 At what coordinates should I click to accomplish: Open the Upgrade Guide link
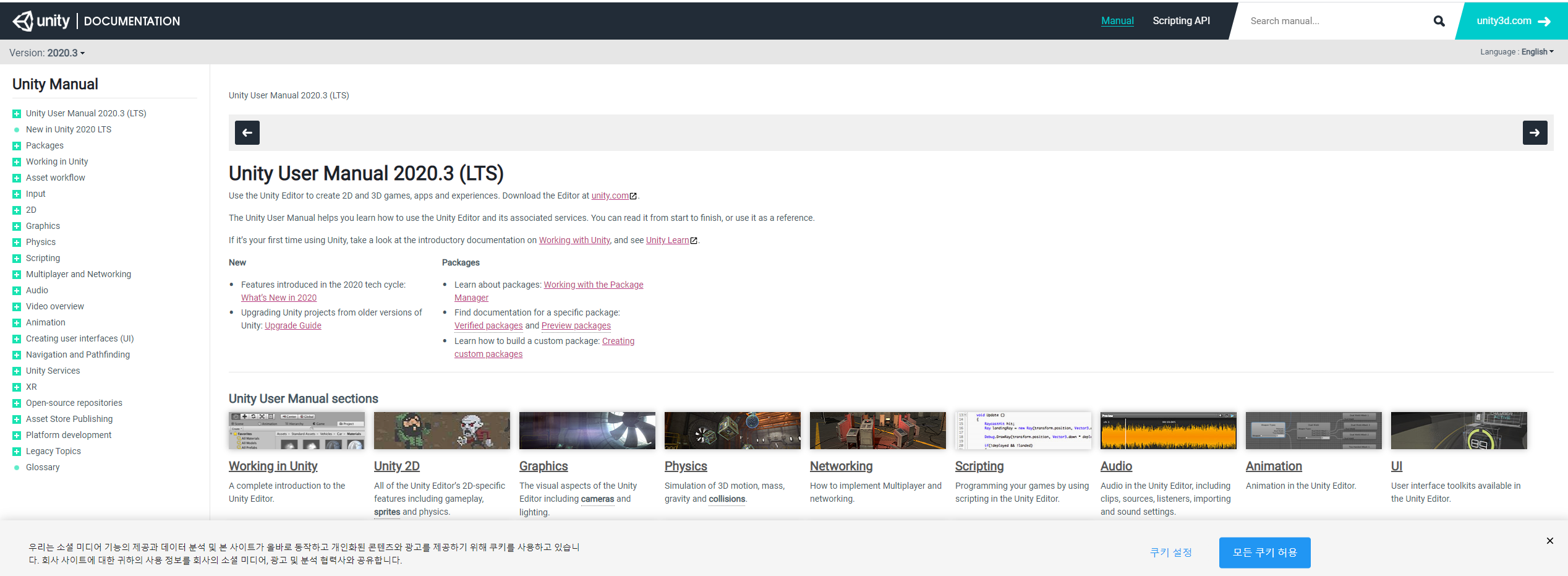[x=293, y=325]
